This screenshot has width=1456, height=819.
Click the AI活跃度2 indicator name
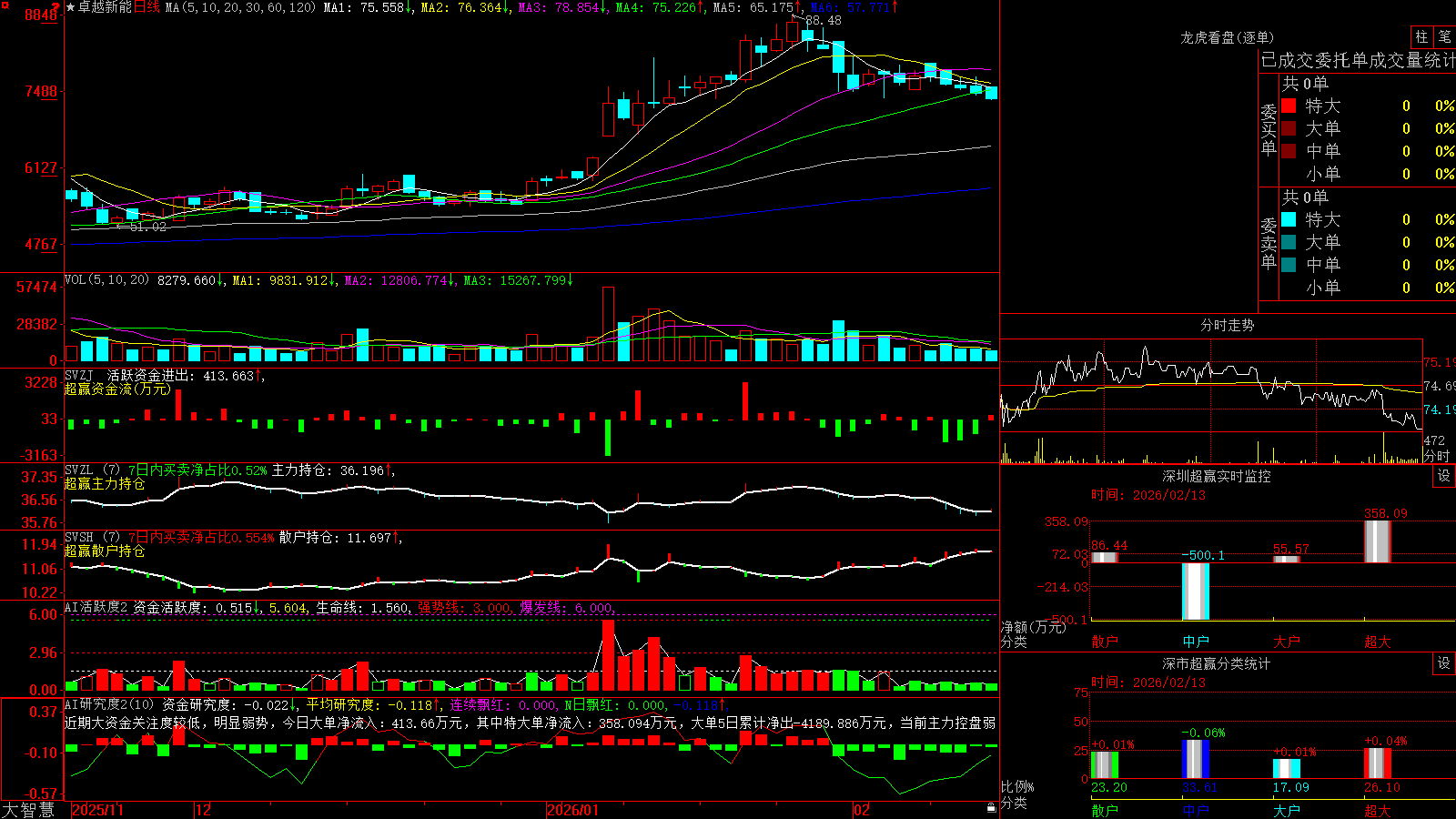[96, 607]
